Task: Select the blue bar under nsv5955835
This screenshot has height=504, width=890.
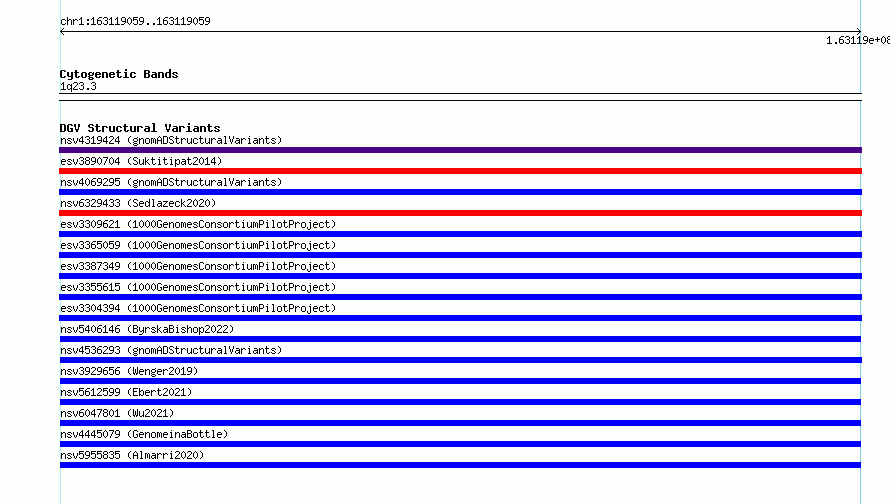Action: pos(460,465)
